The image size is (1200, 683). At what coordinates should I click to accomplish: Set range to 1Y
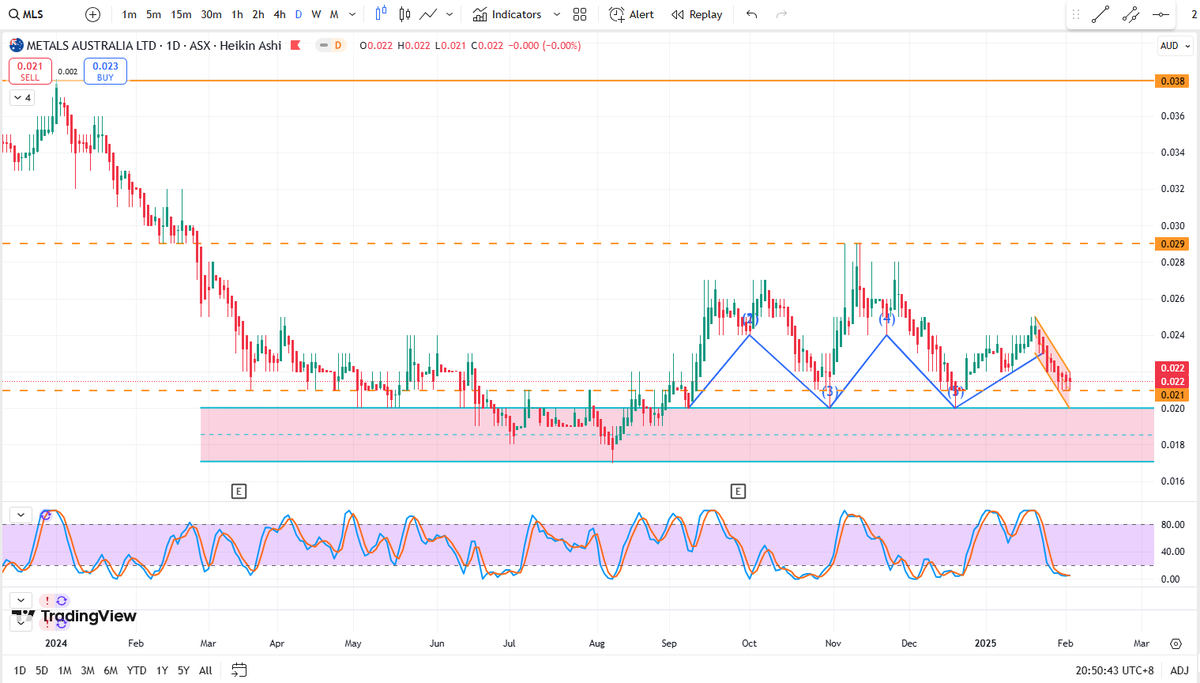(161, 670)
